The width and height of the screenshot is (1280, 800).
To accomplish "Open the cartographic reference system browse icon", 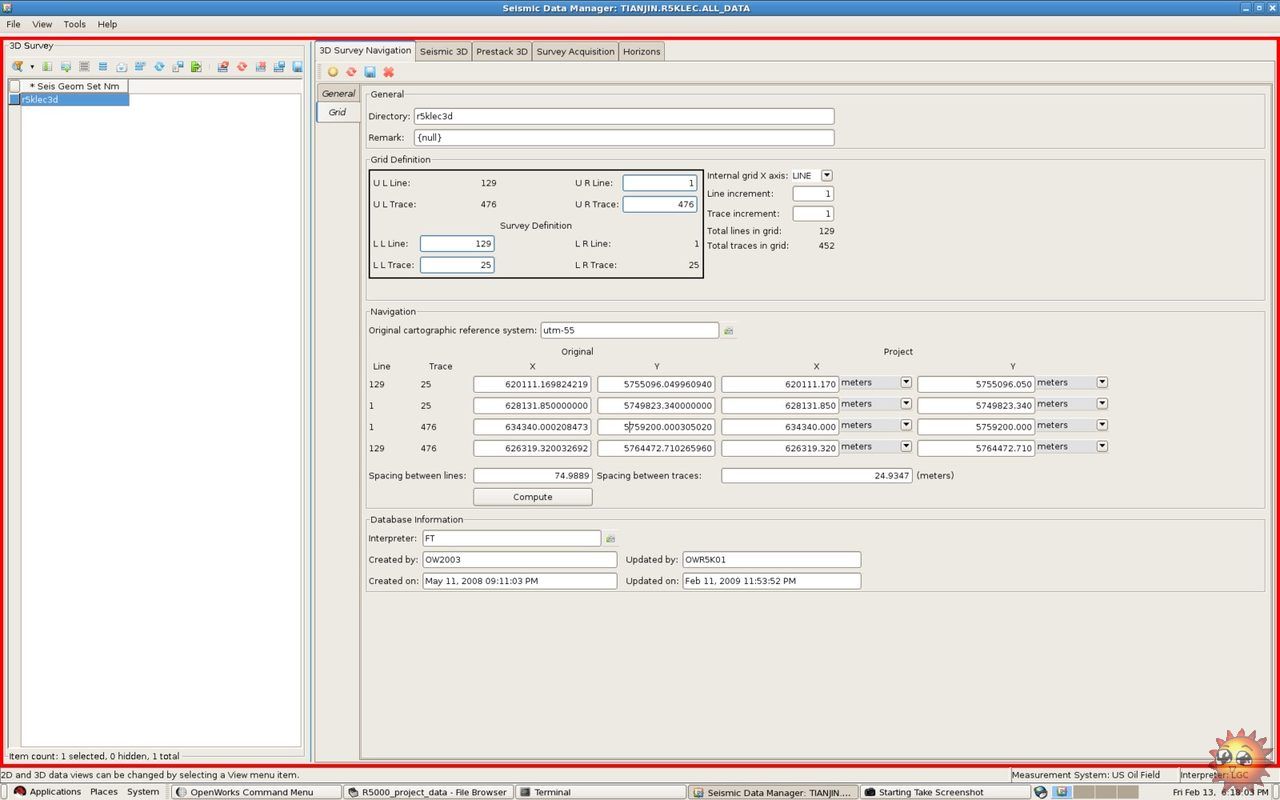I will click(x=729, y=330).
